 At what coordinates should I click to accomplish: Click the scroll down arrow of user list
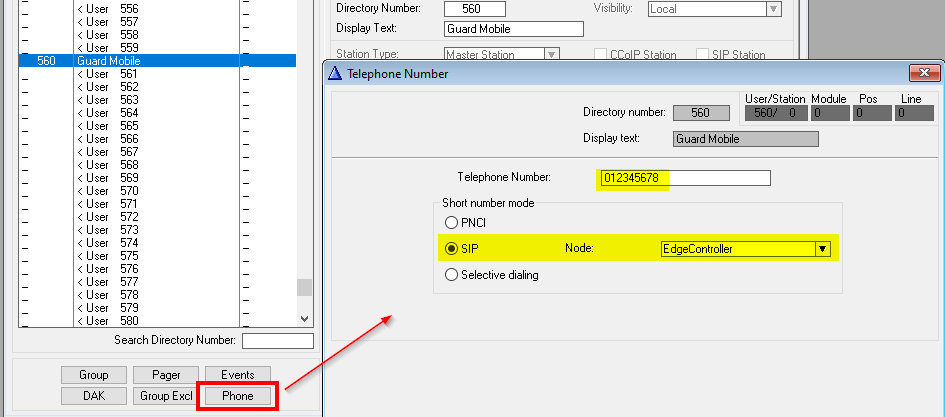(304, 319)
